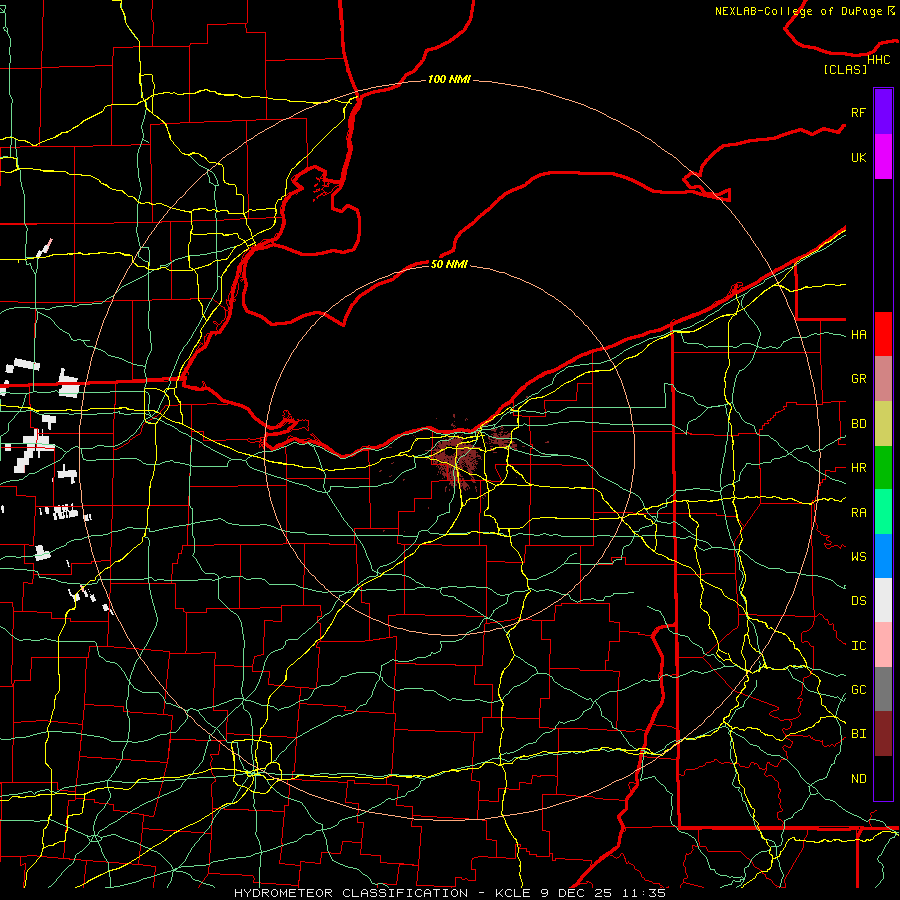The height and width of the screenshot is (900, 900).
Task: Click the RF legend label
Action: (x=859, y=112)
